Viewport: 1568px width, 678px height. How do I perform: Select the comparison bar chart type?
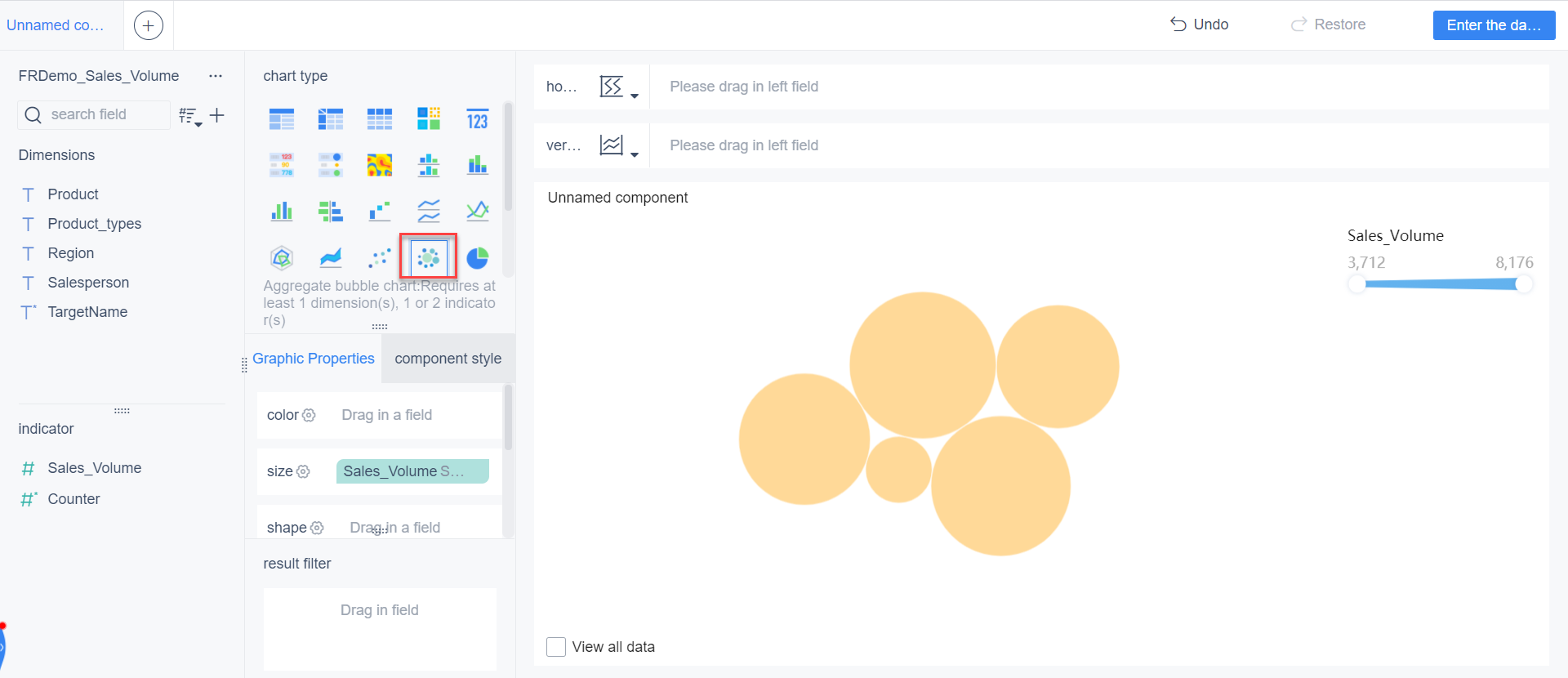[x=331, y=212]
